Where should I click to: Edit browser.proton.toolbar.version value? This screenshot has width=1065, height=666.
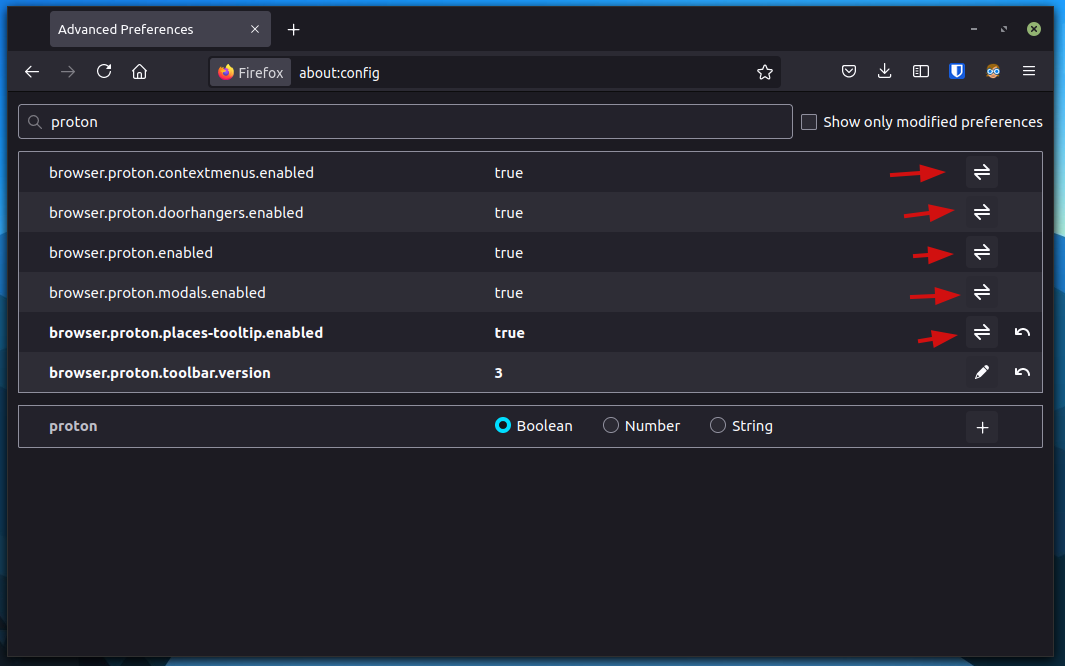[x=981, y=372]
